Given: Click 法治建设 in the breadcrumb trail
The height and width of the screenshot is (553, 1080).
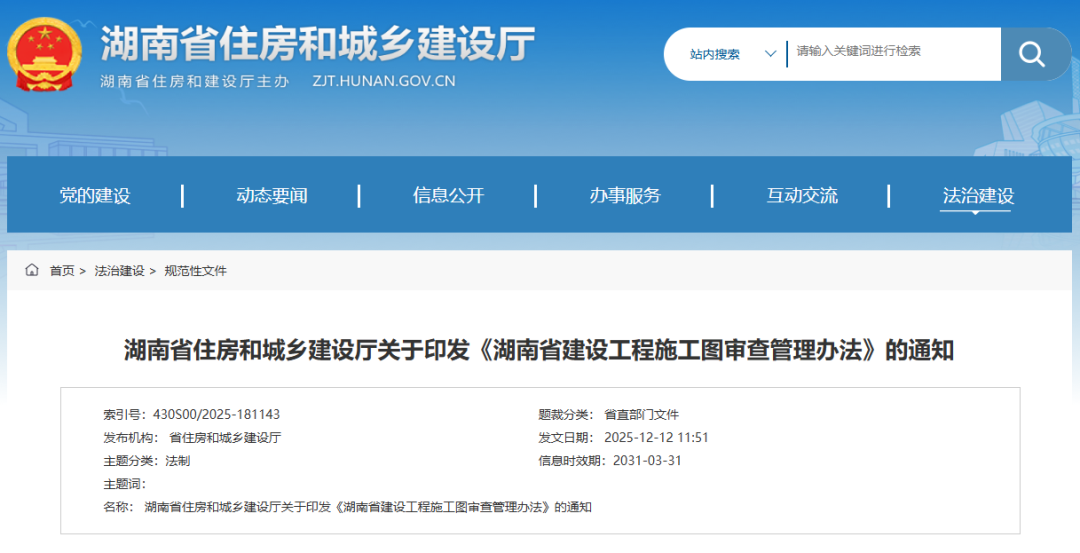Looking at the screenshot, I should pos(119,271).
